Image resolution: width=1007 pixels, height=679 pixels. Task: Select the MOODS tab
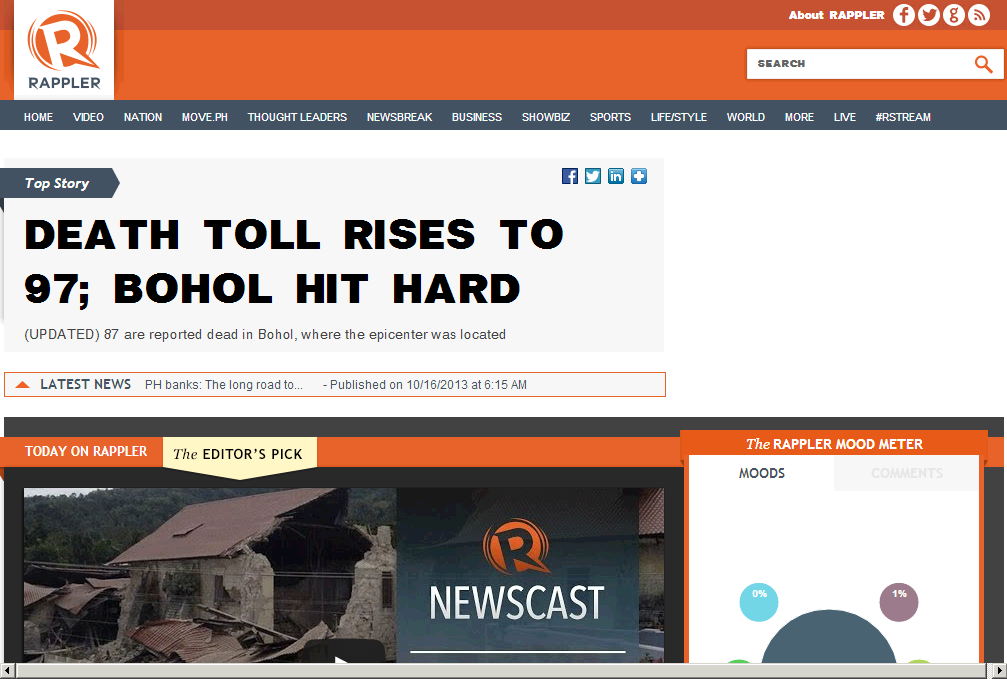coord(762,473)
